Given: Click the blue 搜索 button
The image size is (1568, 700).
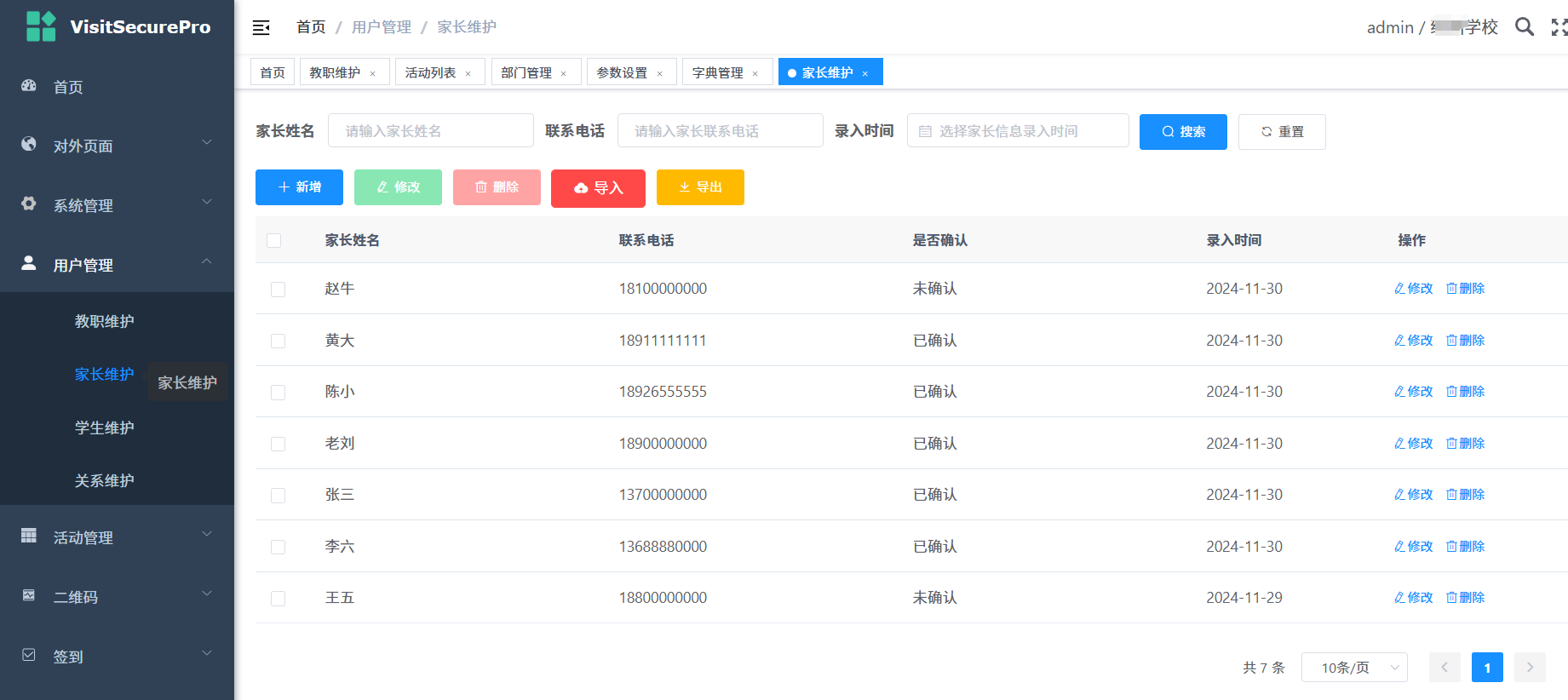Looking at the screenshot, I should click(1183, 132).
